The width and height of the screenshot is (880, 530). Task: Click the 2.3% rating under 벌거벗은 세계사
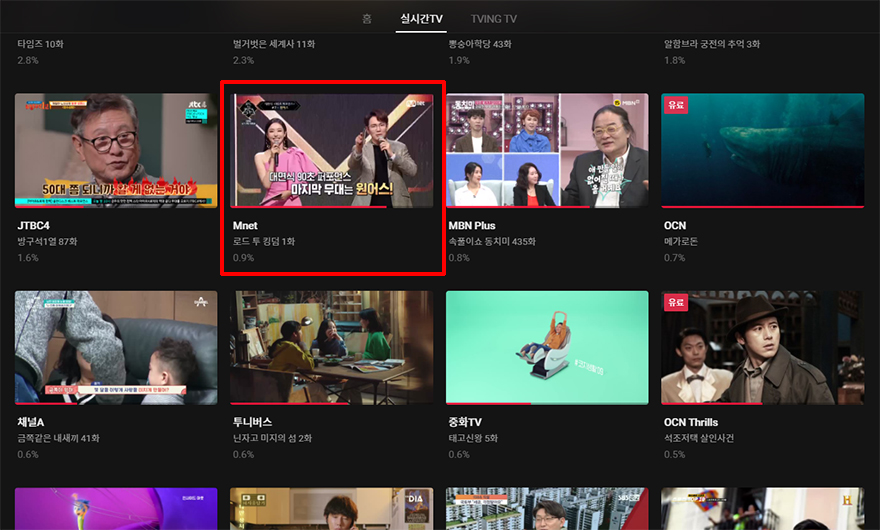[x=244, y=60]
